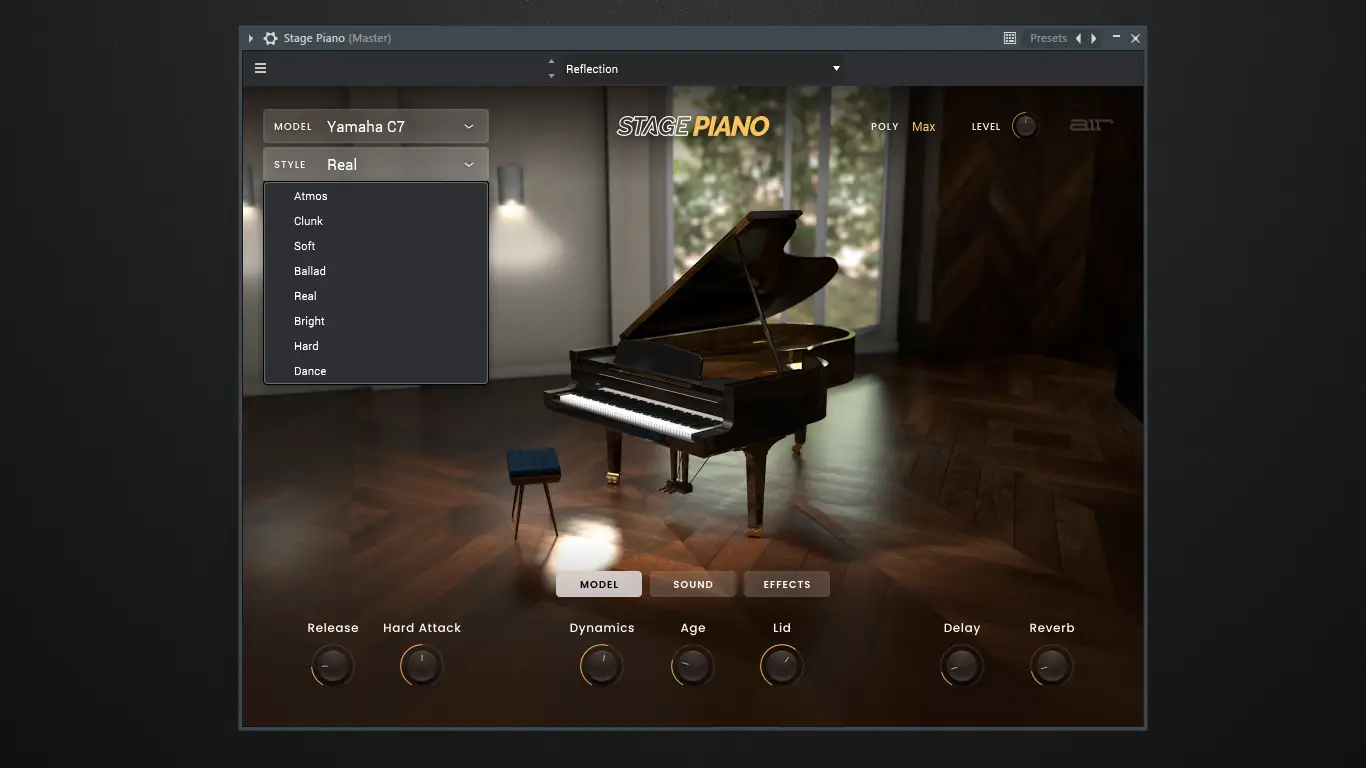
Task: Click the Lid control knob
Action: click(781, 665)
